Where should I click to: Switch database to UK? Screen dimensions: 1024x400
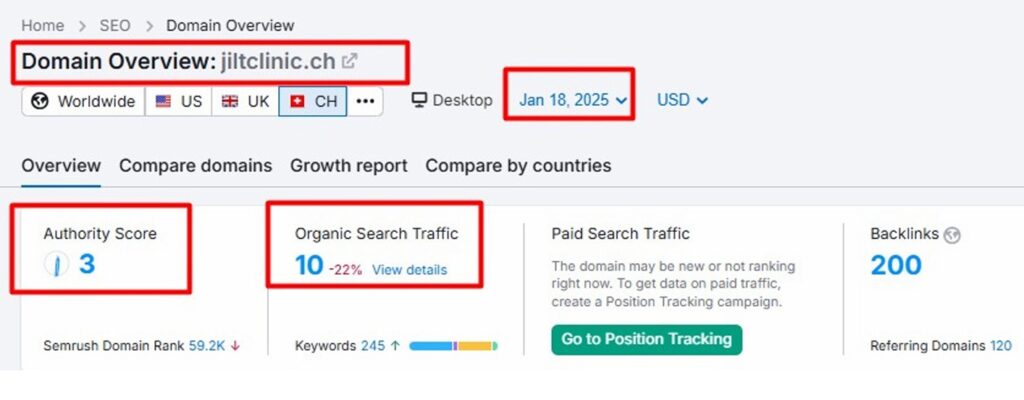tap(246, 101)
